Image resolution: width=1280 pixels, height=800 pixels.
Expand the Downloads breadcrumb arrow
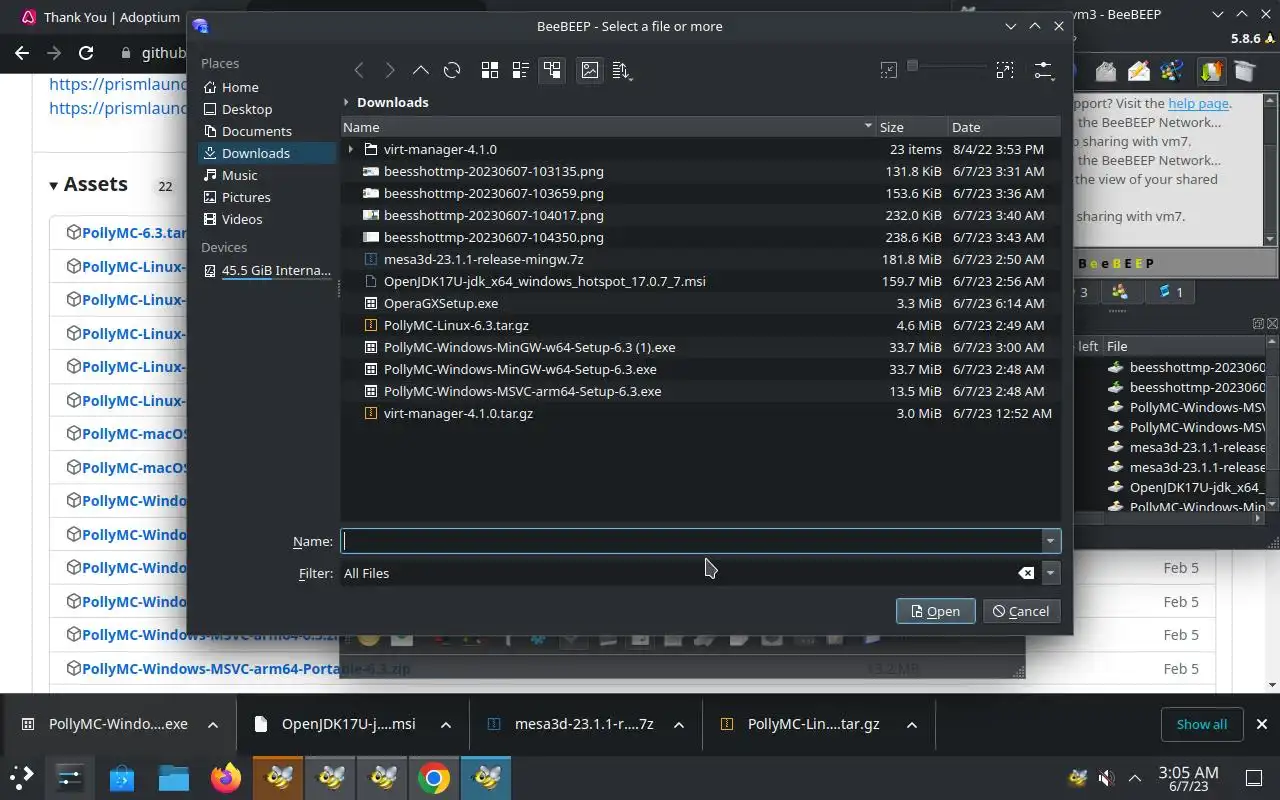[346, 102]
